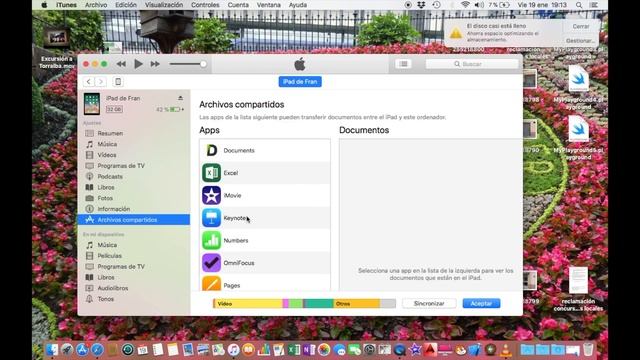The height and width of the screenshot is (360, 640).
Task: Select the Documents app in the Apps list
Action: pos(265,150)
